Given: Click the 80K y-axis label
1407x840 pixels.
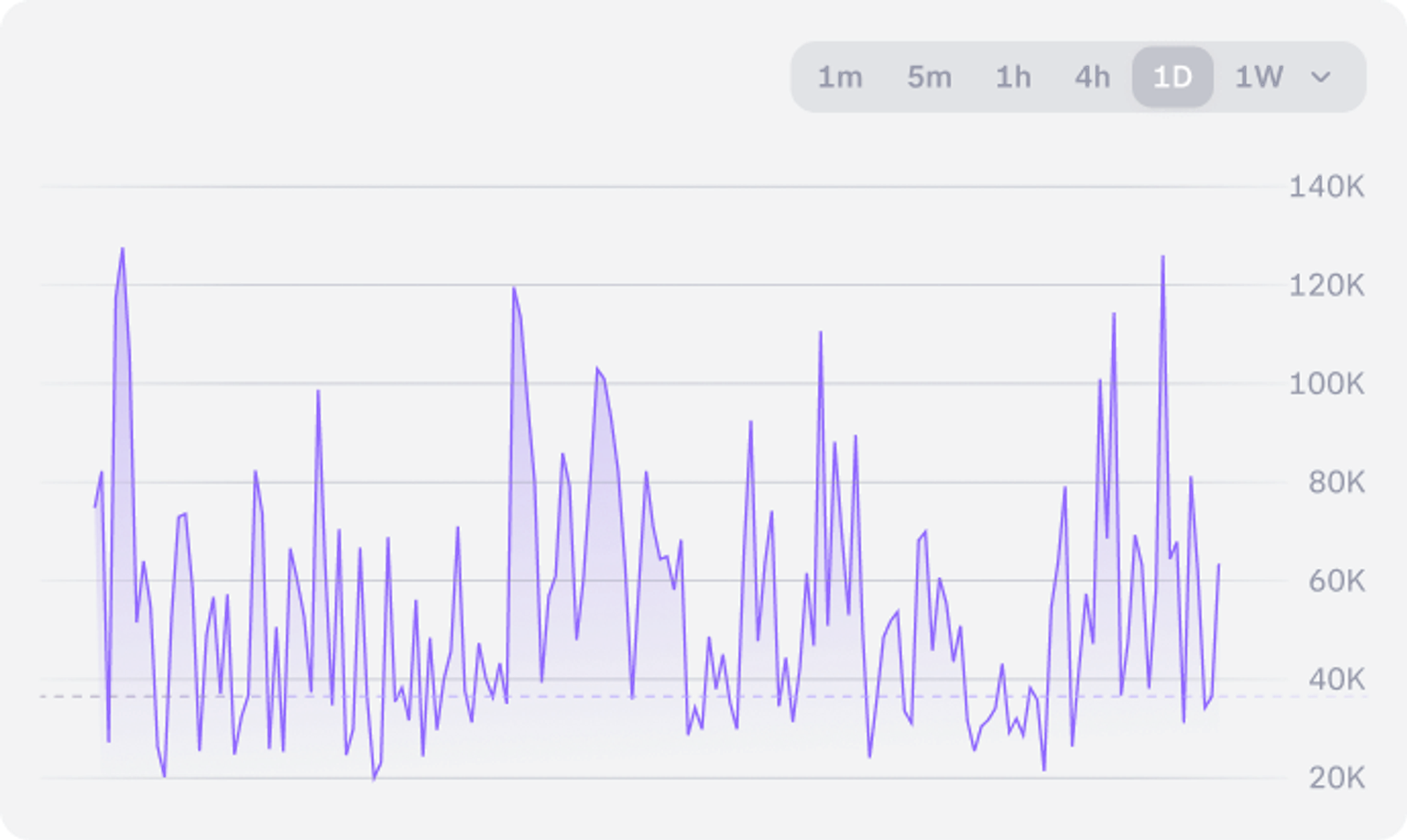Looking at the screenshot, I should (x=1336, y=482).
